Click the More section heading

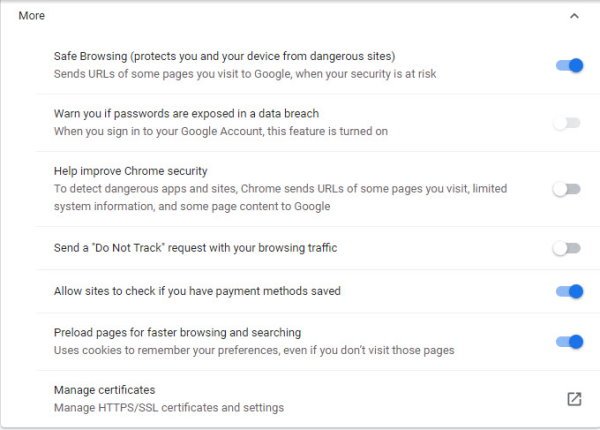pyautogui.click(x=31, y=16)
